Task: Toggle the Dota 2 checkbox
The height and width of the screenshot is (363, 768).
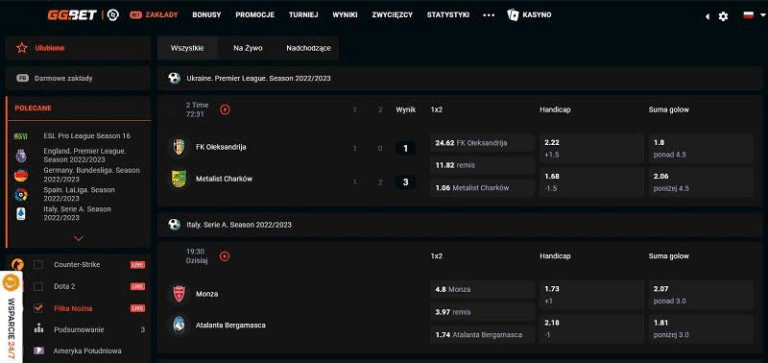Action: click(x=38, y=287)
